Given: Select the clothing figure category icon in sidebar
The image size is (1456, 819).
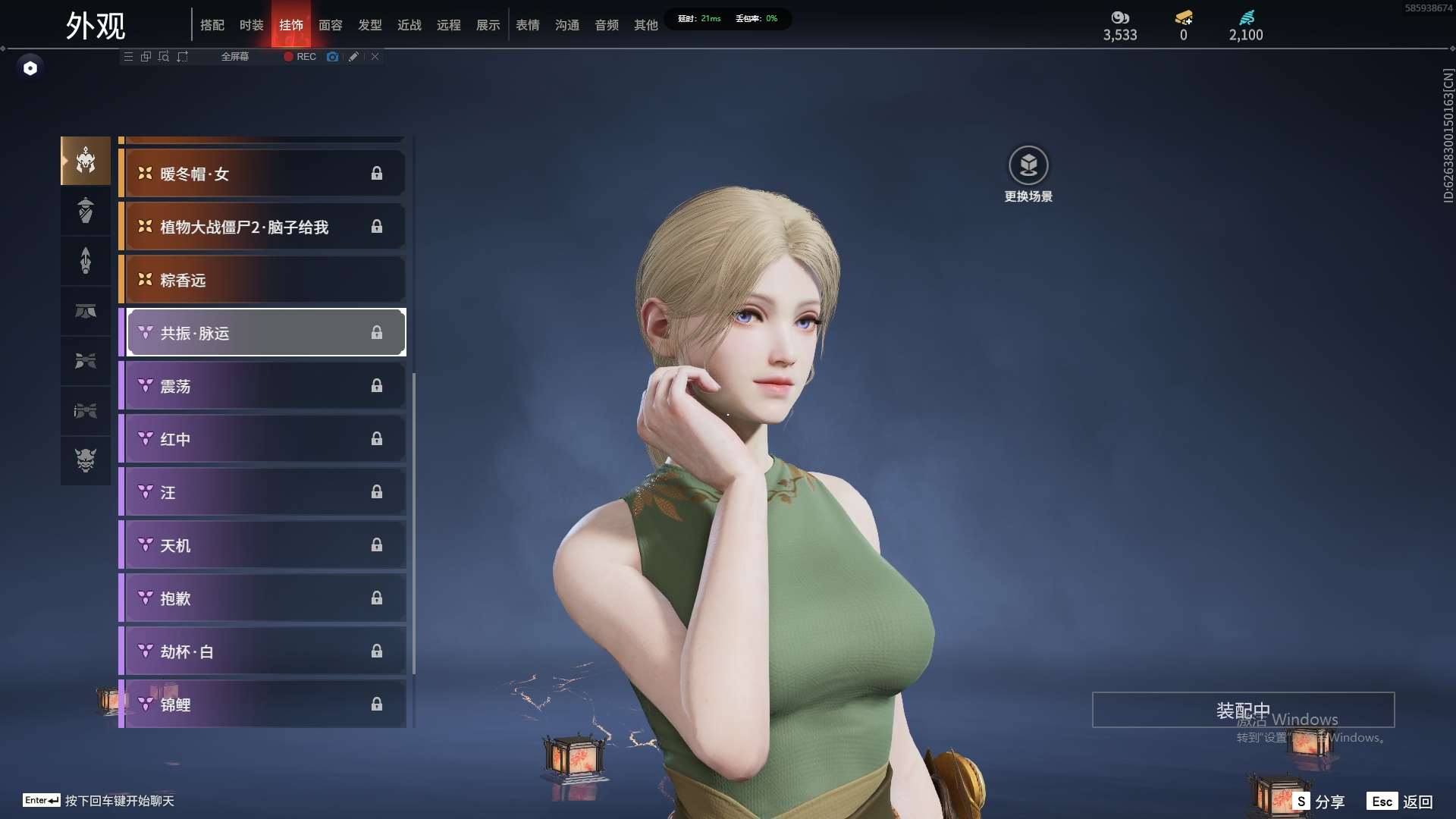Looking at the screenshot, I should 86,211.
